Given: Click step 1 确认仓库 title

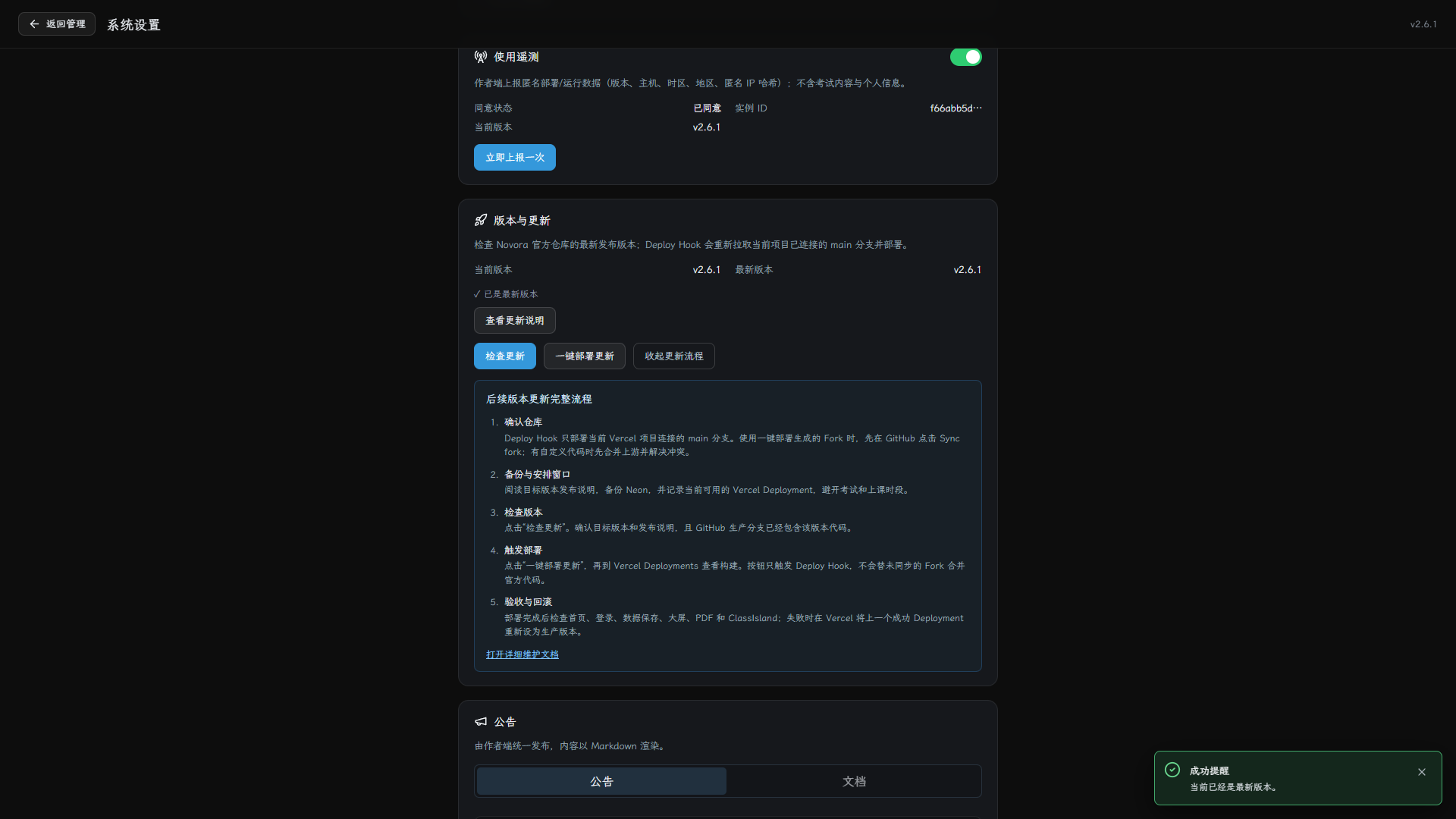Looking at the screenshot, I should click(523, 422).
